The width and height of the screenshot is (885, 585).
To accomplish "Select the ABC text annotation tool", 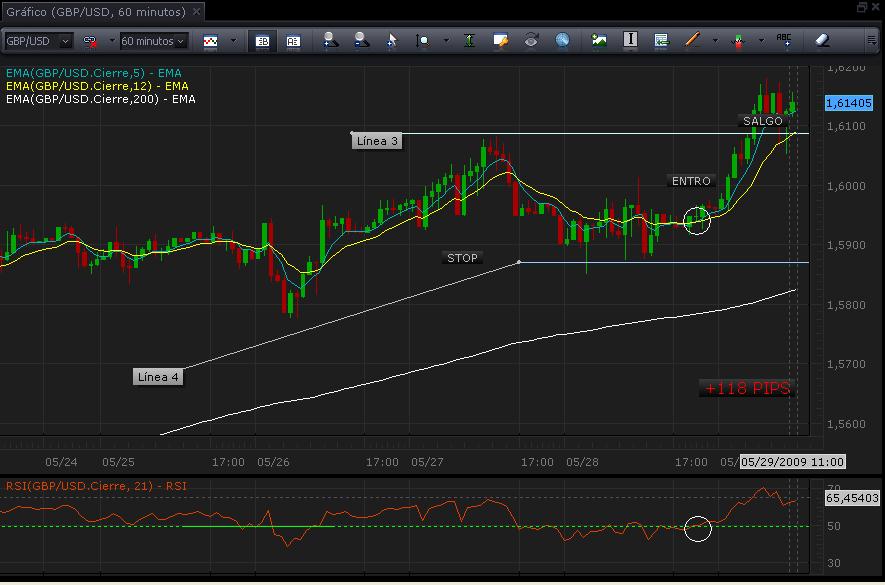I will (785, 41).
